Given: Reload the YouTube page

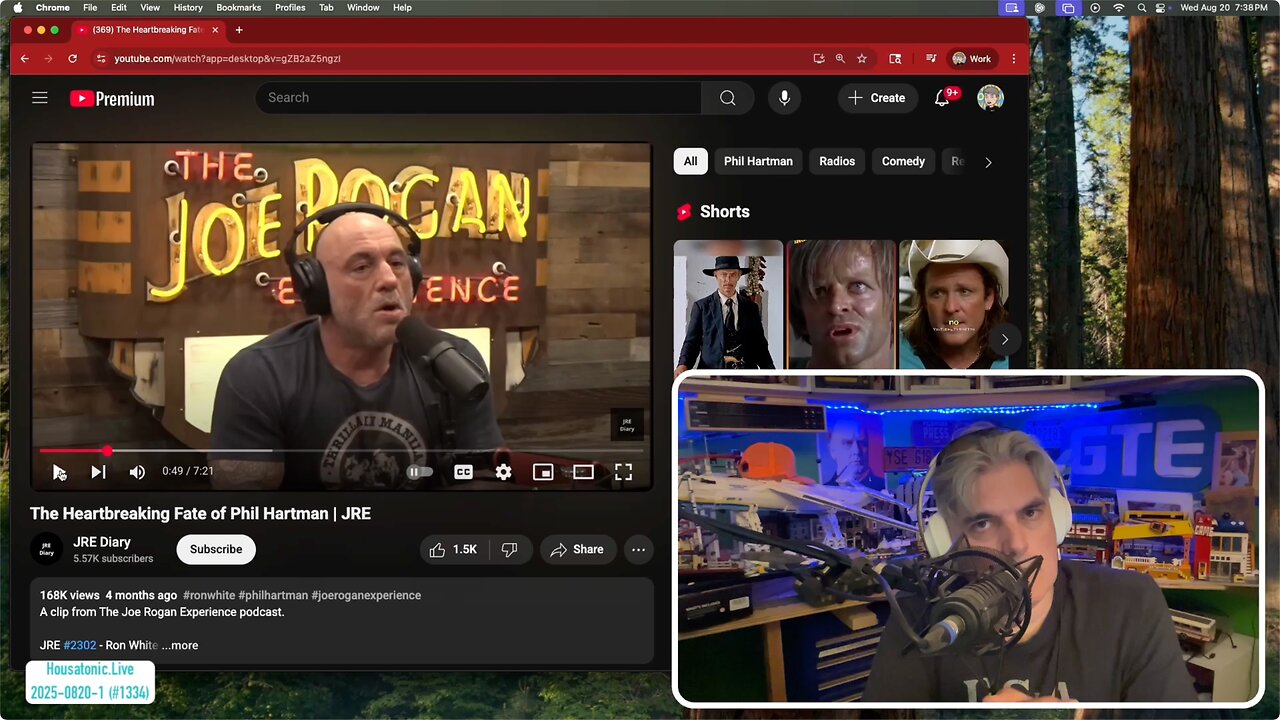Looking at the screenshot, I should coord(72,59).
